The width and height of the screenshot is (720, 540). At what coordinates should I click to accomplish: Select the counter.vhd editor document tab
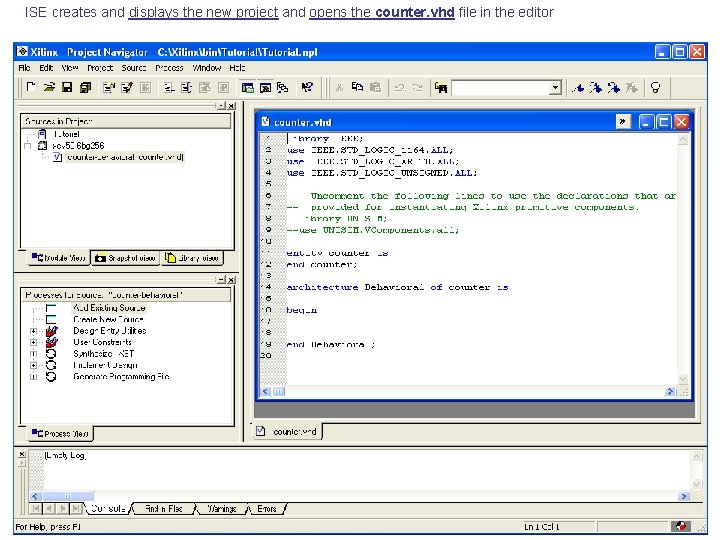287,432
